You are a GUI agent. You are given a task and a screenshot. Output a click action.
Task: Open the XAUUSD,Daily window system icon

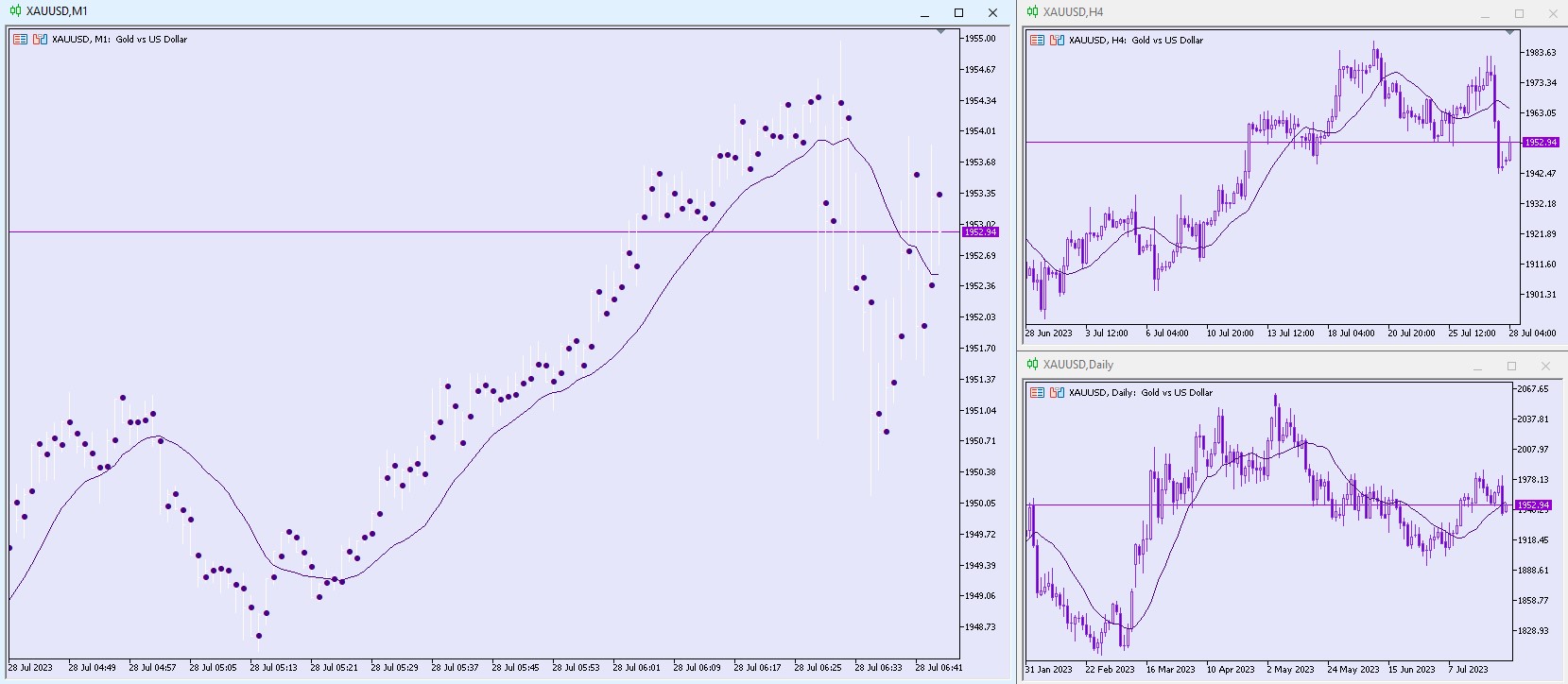tap(1032, 365)
